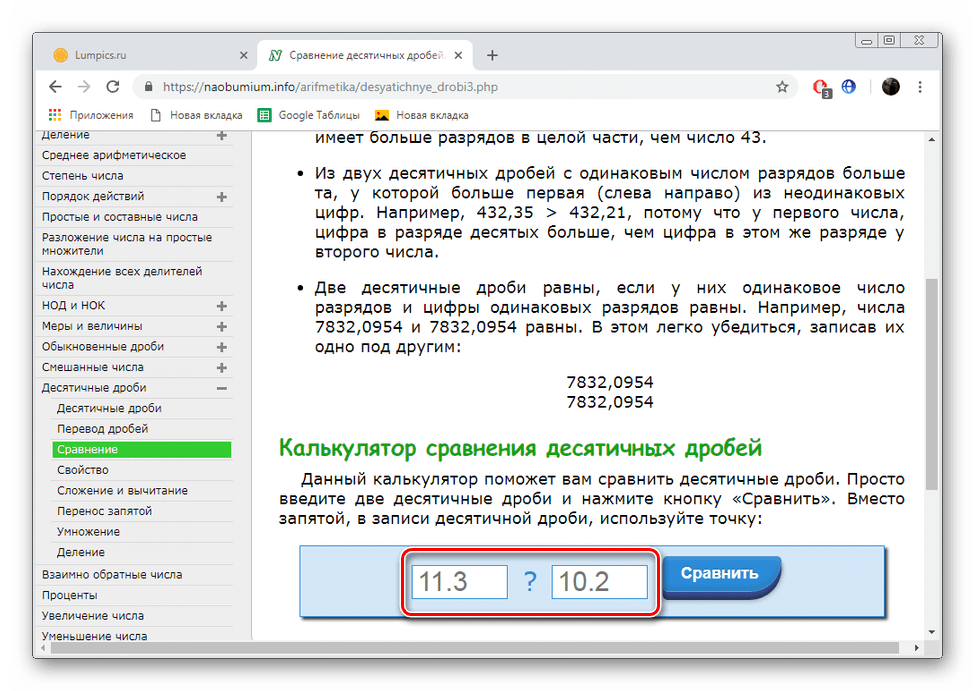The width and height of the screenshot is (975, 691).
Task: Open Уменьшение числа sidebar link
Action: 95,636
